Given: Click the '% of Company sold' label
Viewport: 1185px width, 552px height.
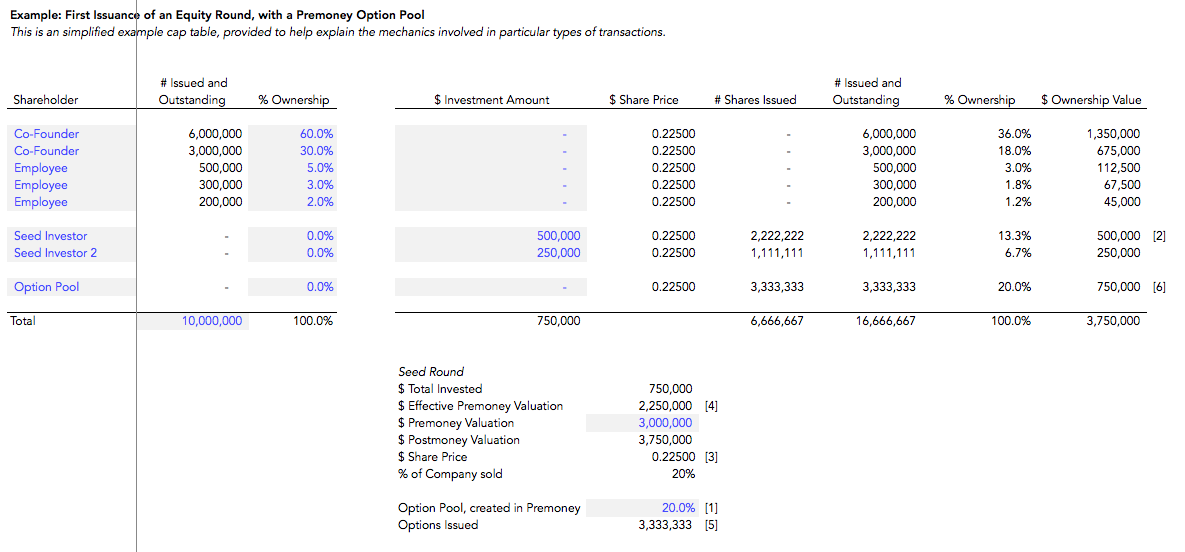Looking at the screenshot, I should click(450, 474).
